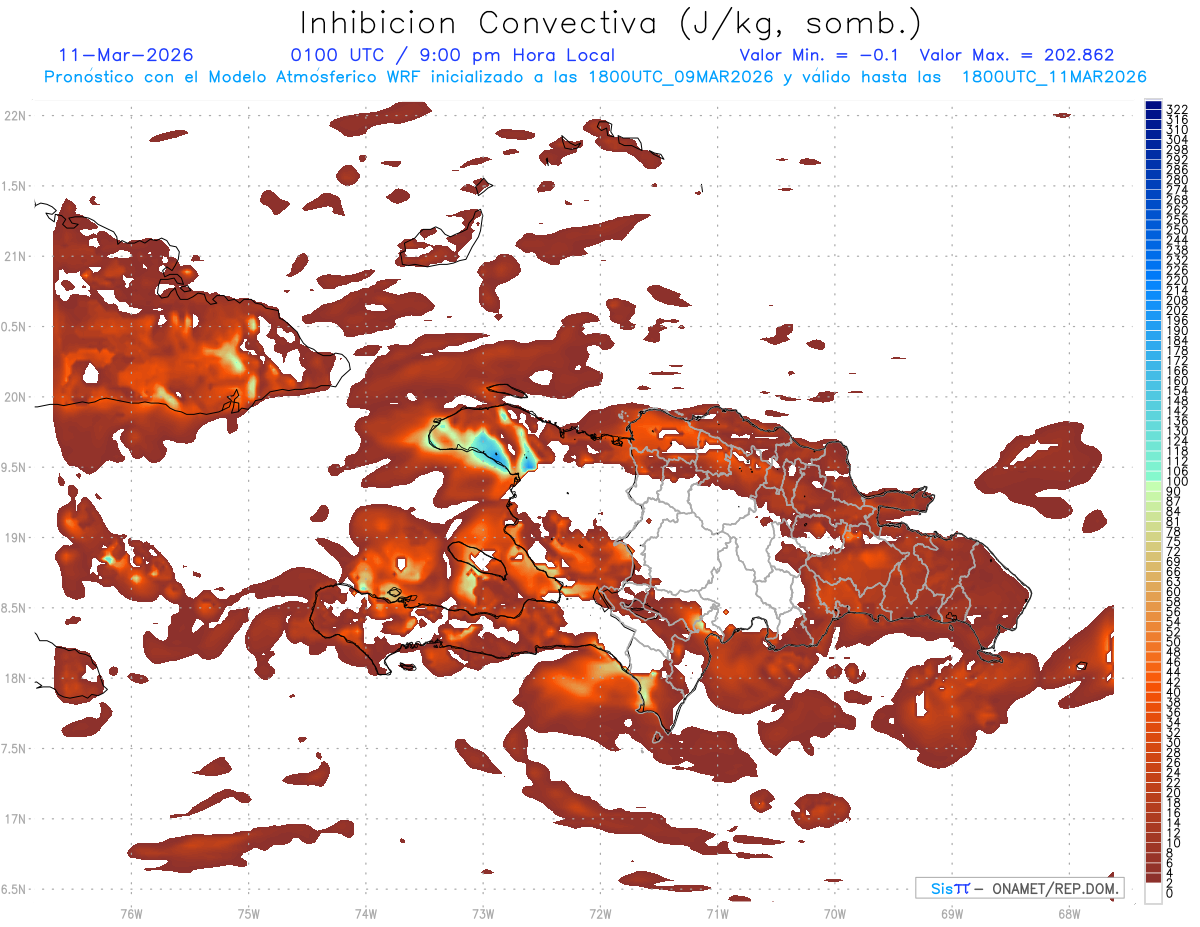
Task: Click the "322" colorbar value label
Action: (x=1177, y=108)
